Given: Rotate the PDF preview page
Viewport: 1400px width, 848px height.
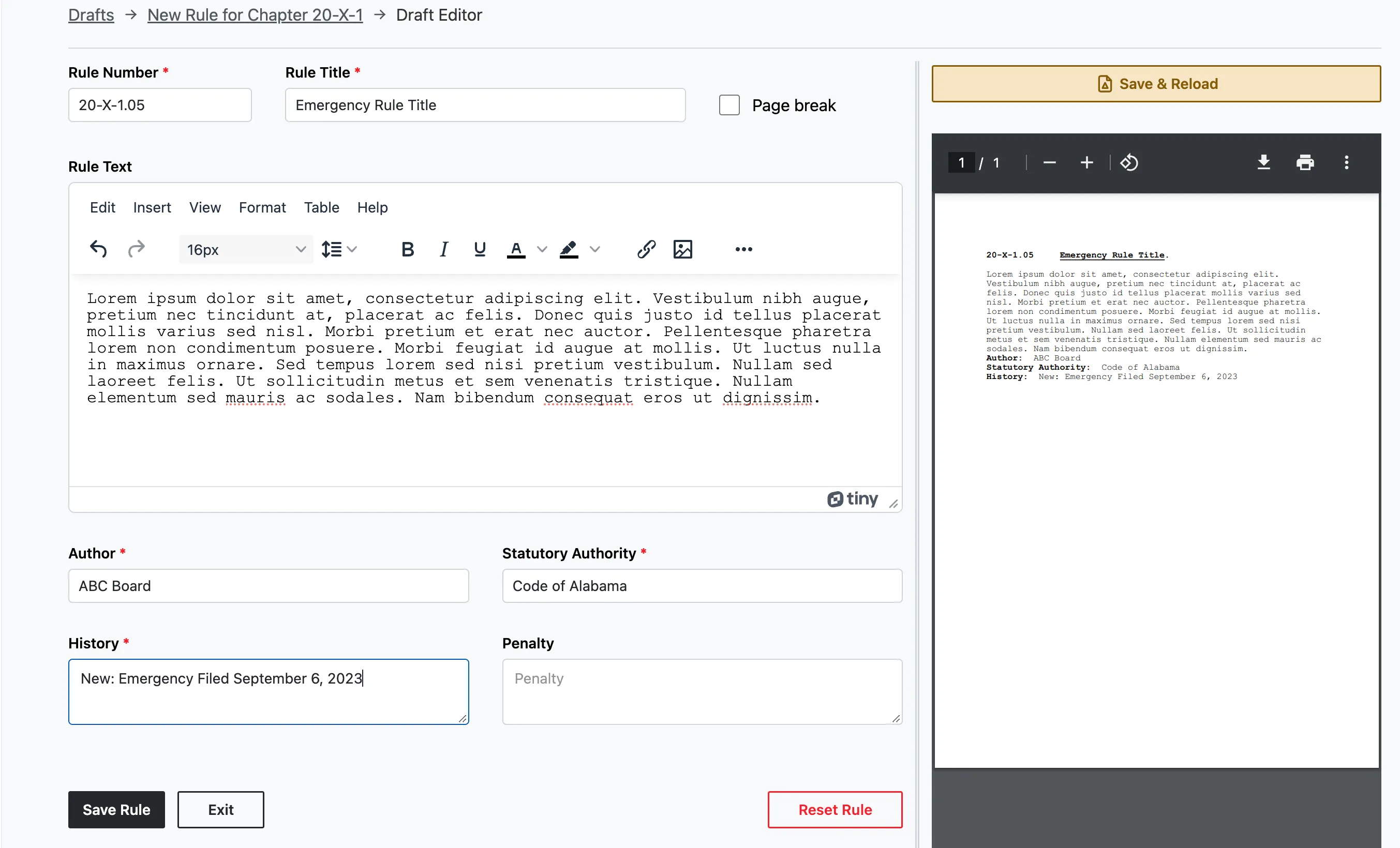Looking at the screenshot, I should [x=1129, y=162].
